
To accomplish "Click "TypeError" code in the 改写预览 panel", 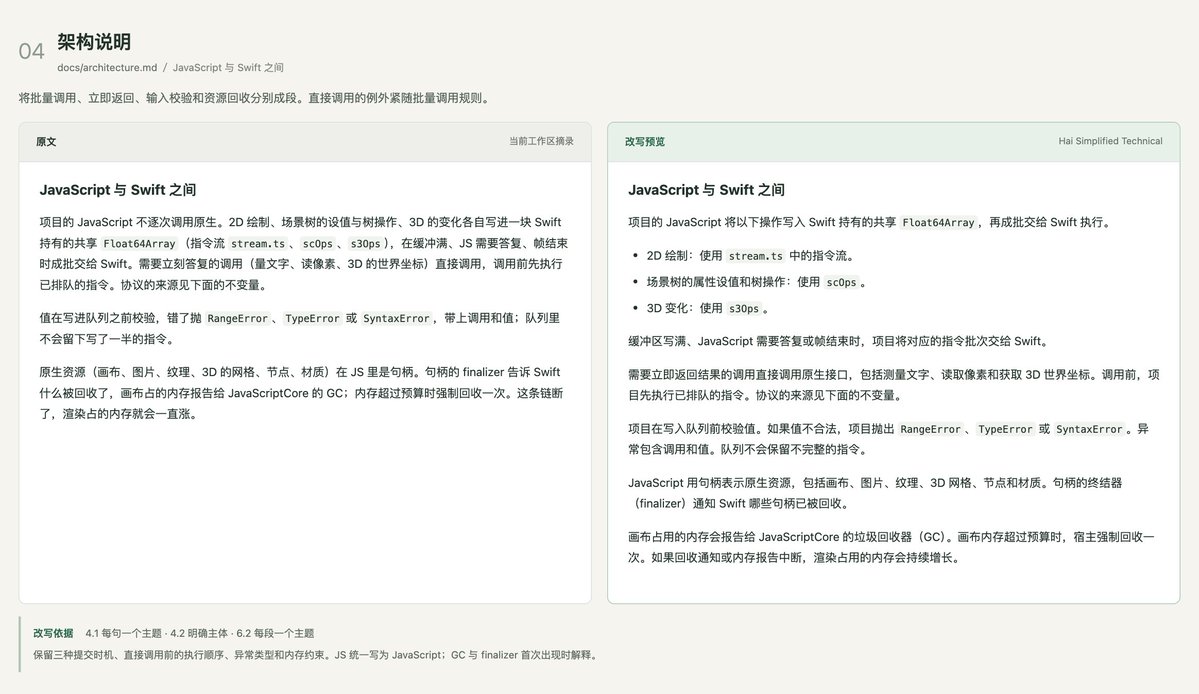I will click(x=1006, y=430).
